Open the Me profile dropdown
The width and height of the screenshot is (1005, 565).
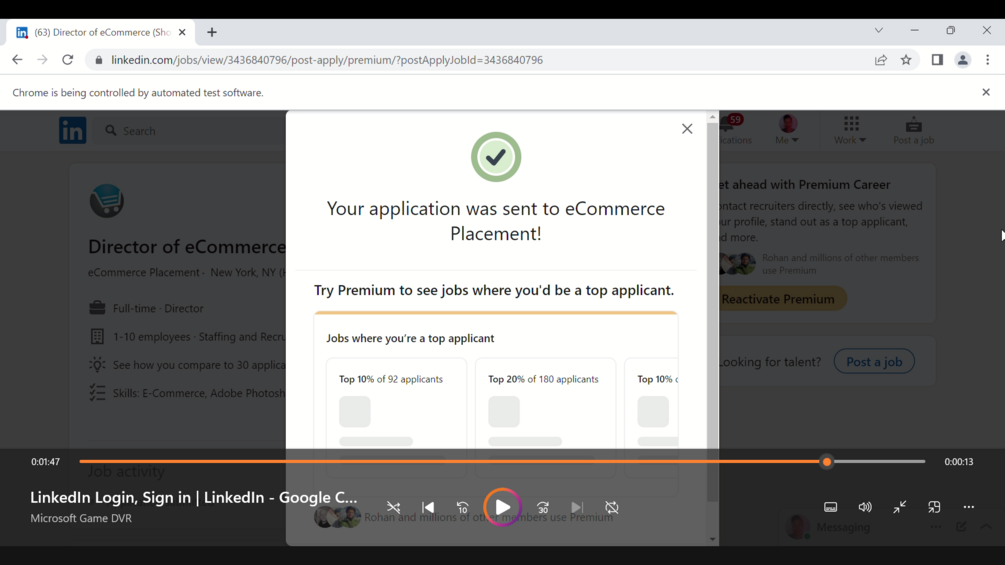click(x=787, y=129)
